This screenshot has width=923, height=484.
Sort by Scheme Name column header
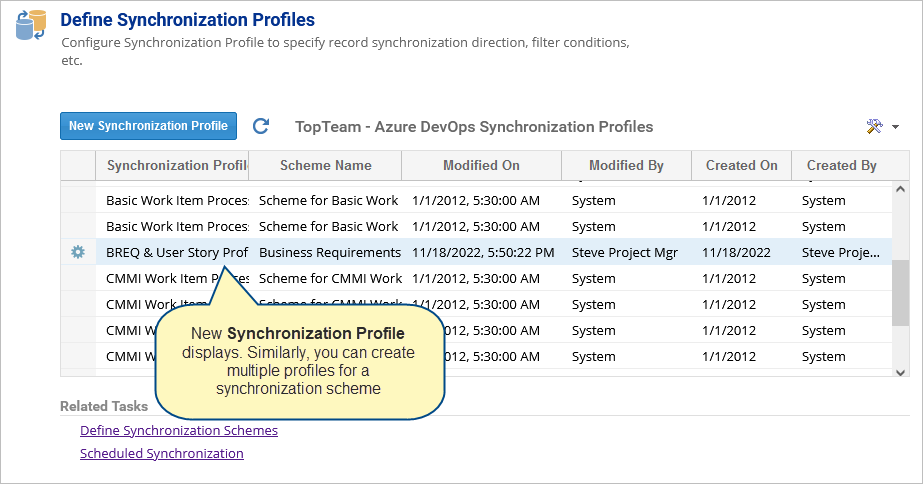click(x=326, y=165)
